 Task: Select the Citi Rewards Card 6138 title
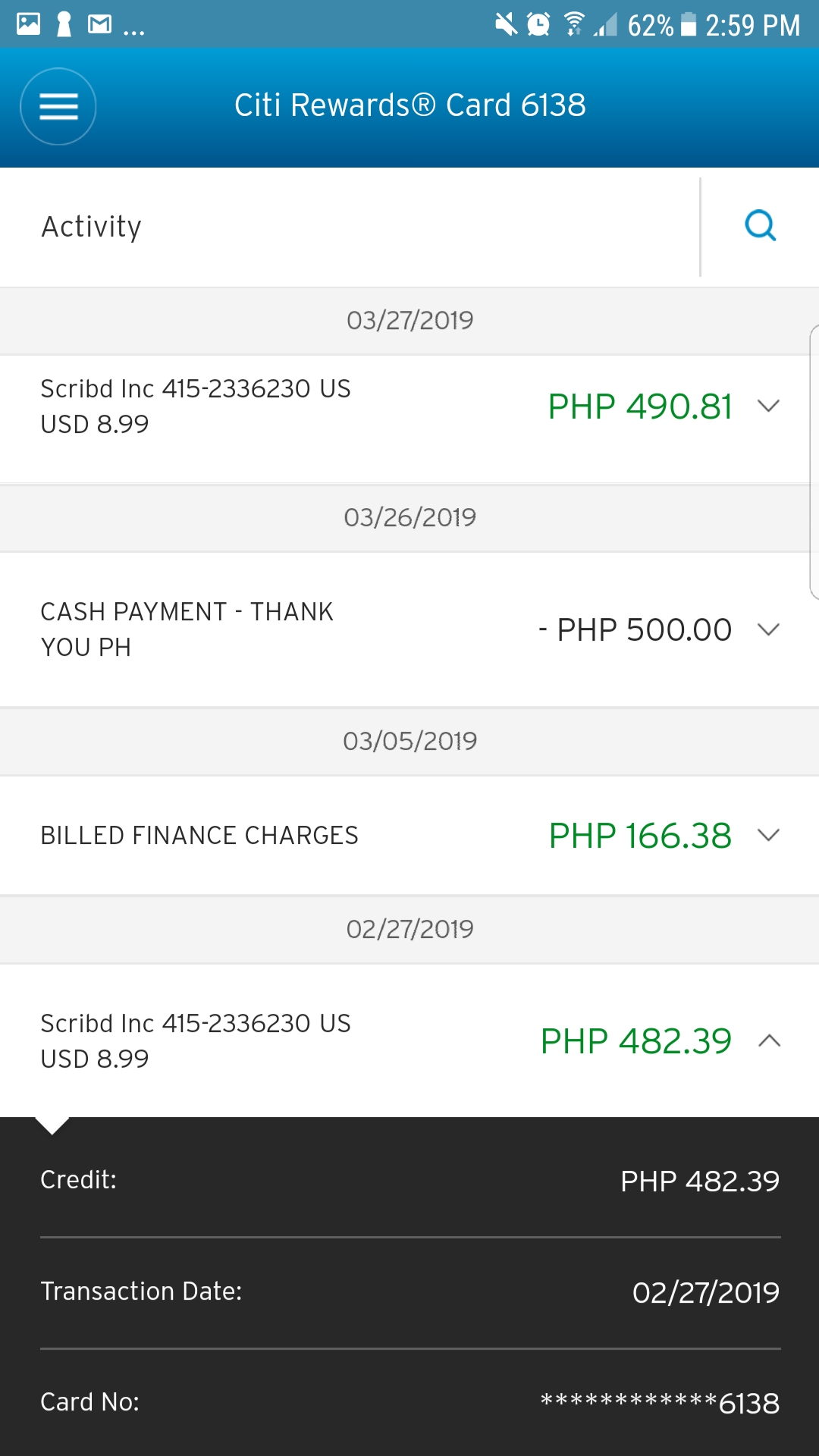[x=409, y=105]
